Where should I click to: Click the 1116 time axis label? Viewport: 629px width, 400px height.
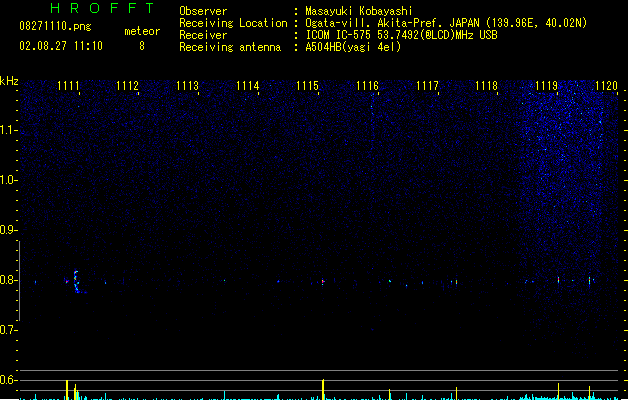point(367,86)
